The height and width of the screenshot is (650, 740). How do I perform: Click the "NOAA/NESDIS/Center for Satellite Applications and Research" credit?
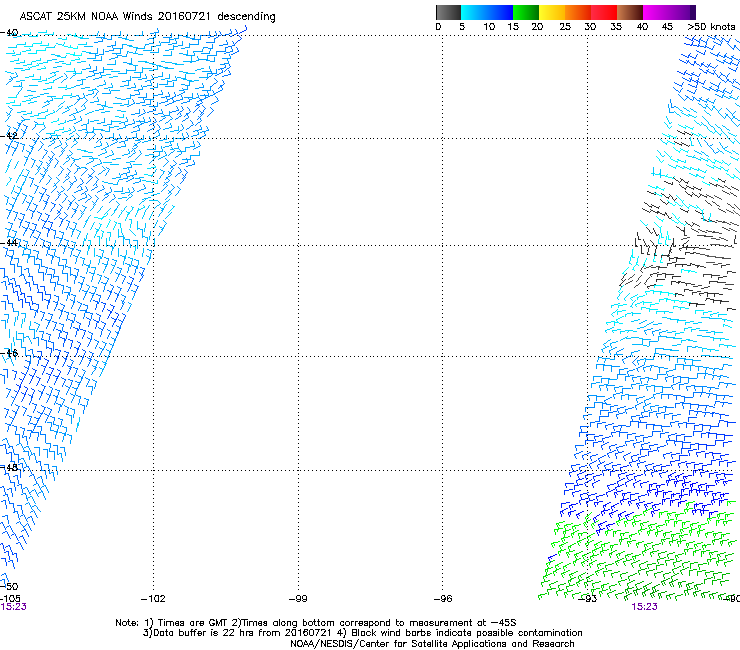coord(432,644)
